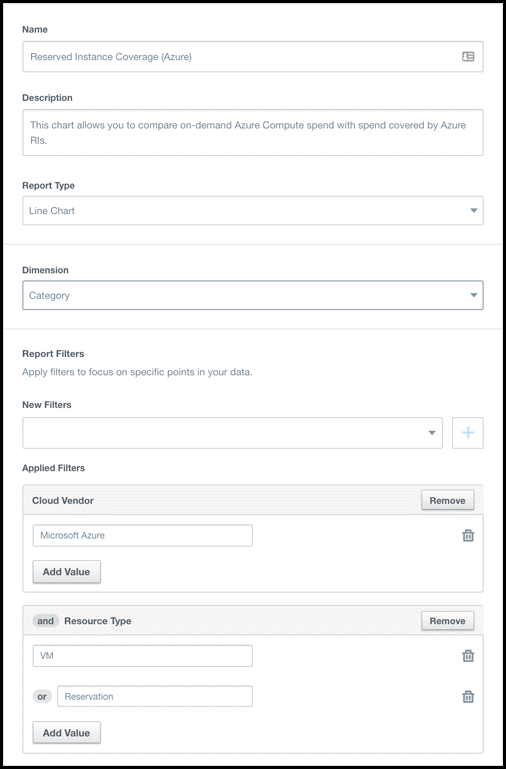Remove the Resource Type filter
The height and width of the screenshot is (769, 506).
point(448,620)
